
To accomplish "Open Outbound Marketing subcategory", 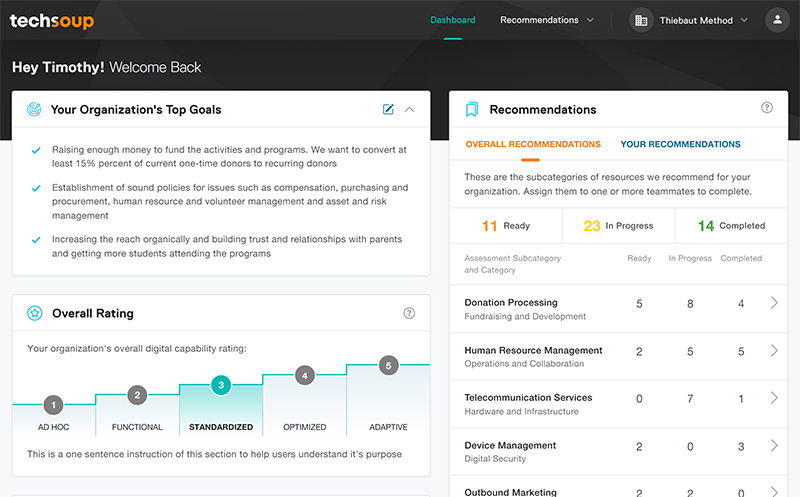I will [510, 492].
